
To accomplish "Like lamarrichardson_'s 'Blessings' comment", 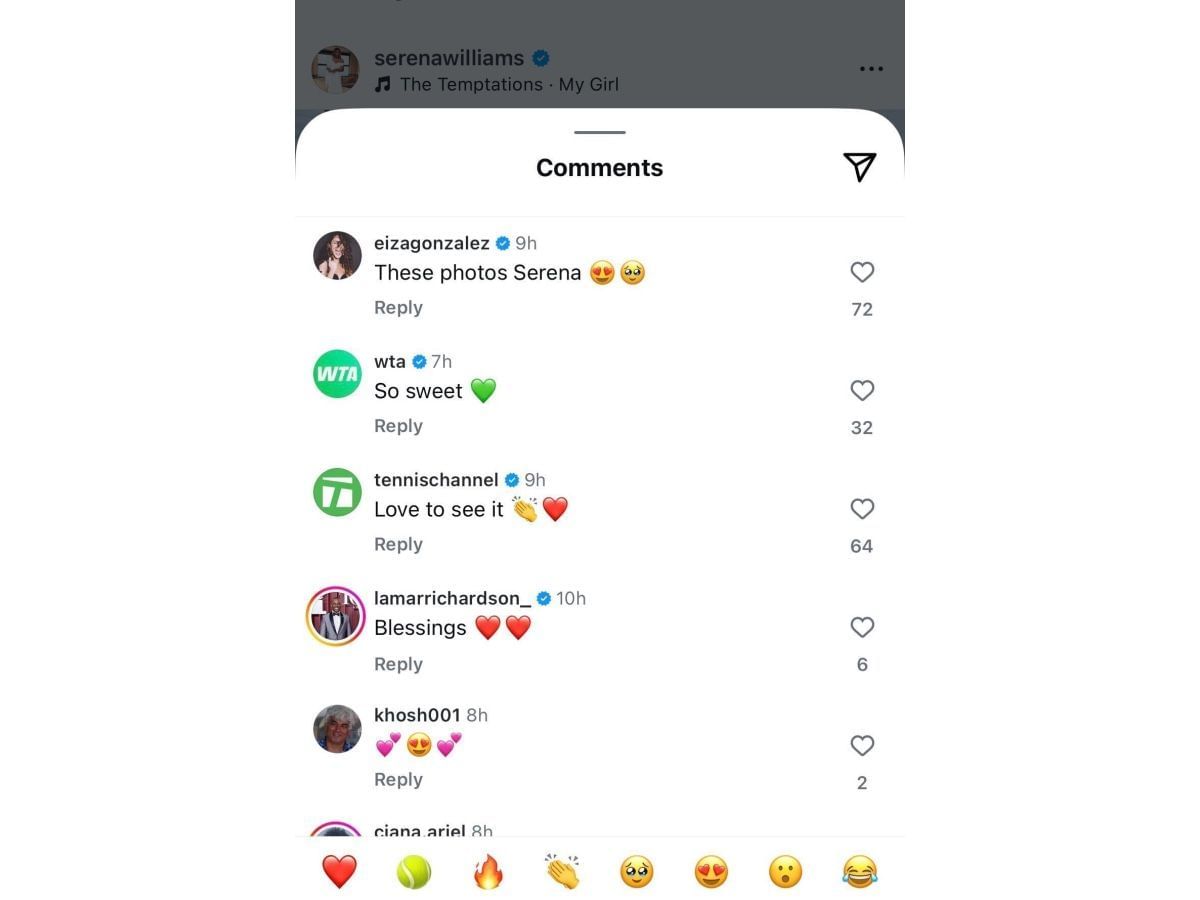I will point(862,627).
